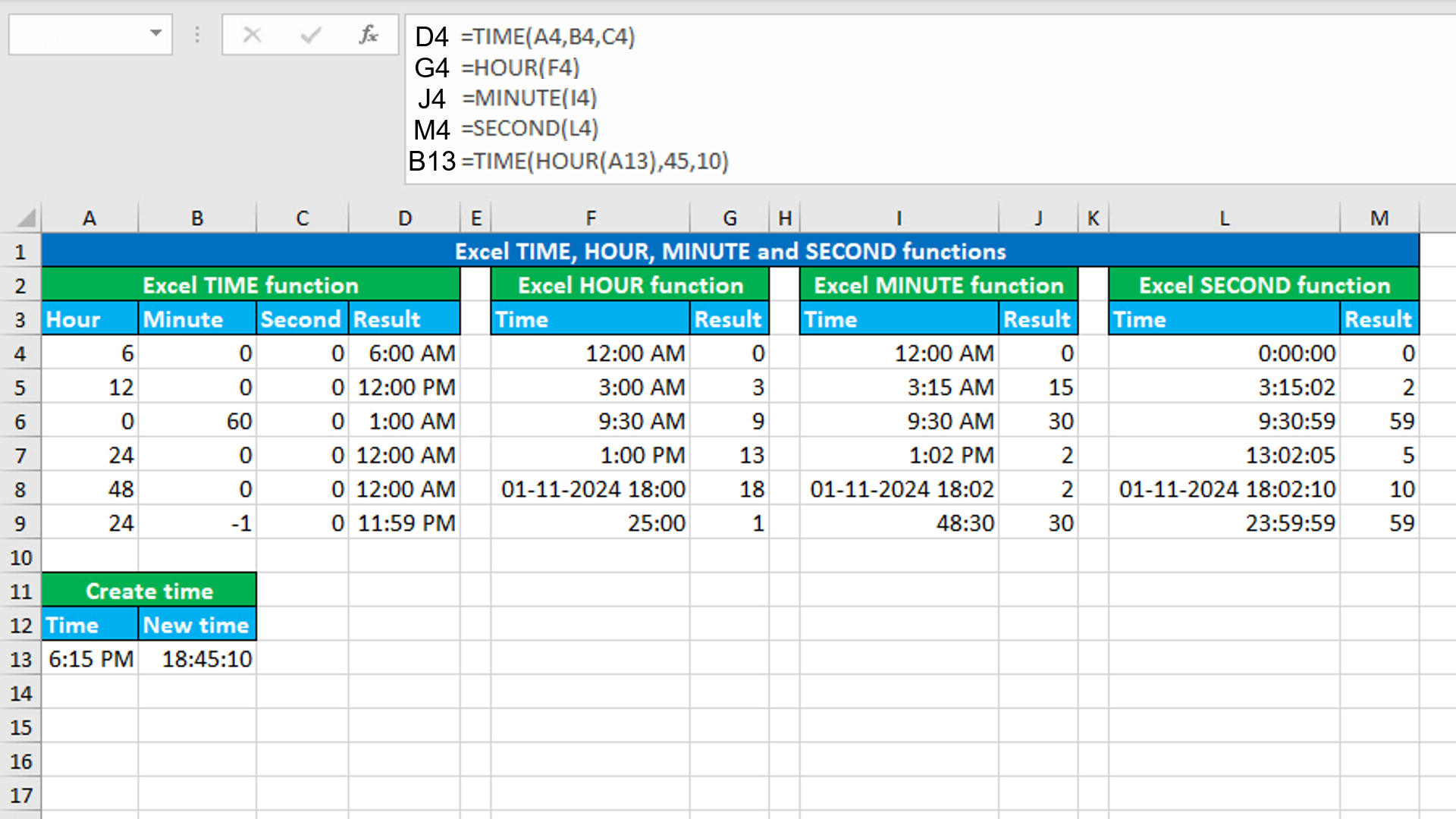Open the Name Box dropdown arrow
This screenshot has width=1456, height=819.
tap(155, 33)
